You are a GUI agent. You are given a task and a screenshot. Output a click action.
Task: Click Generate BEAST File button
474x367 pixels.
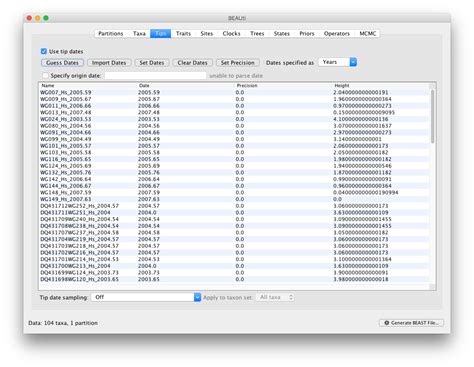point(411,323)
